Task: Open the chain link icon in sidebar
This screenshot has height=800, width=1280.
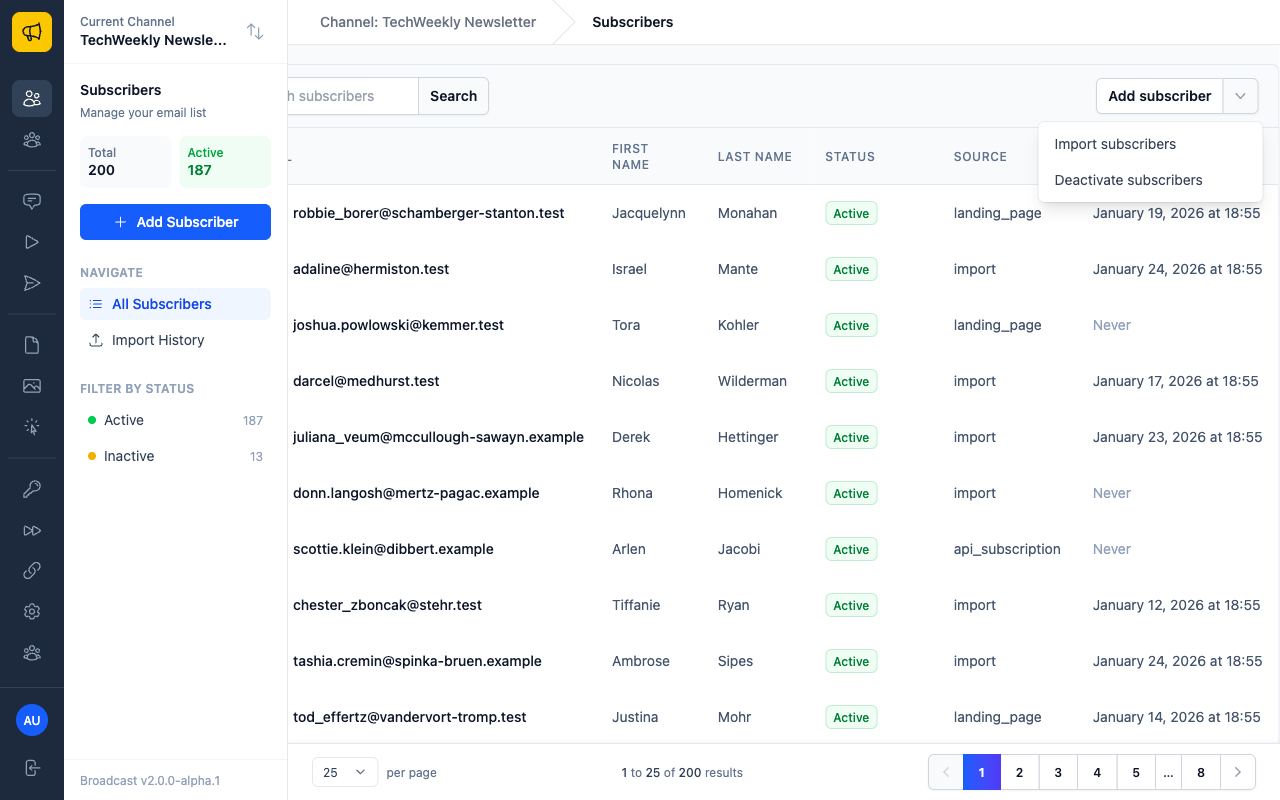Action: click(x=32, y=571)
